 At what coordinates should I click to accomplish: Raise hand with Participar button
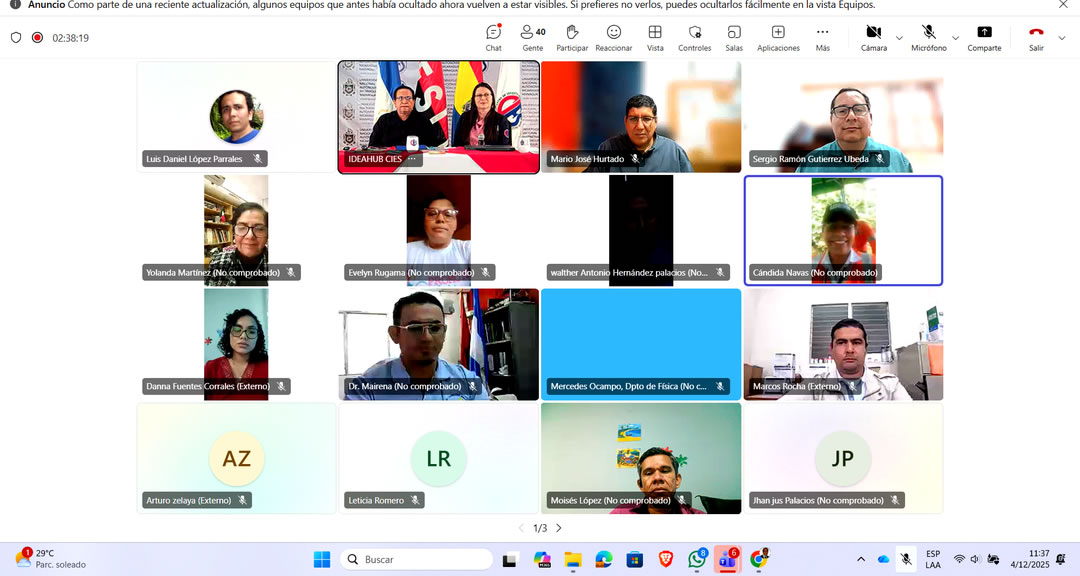[572, 37]
